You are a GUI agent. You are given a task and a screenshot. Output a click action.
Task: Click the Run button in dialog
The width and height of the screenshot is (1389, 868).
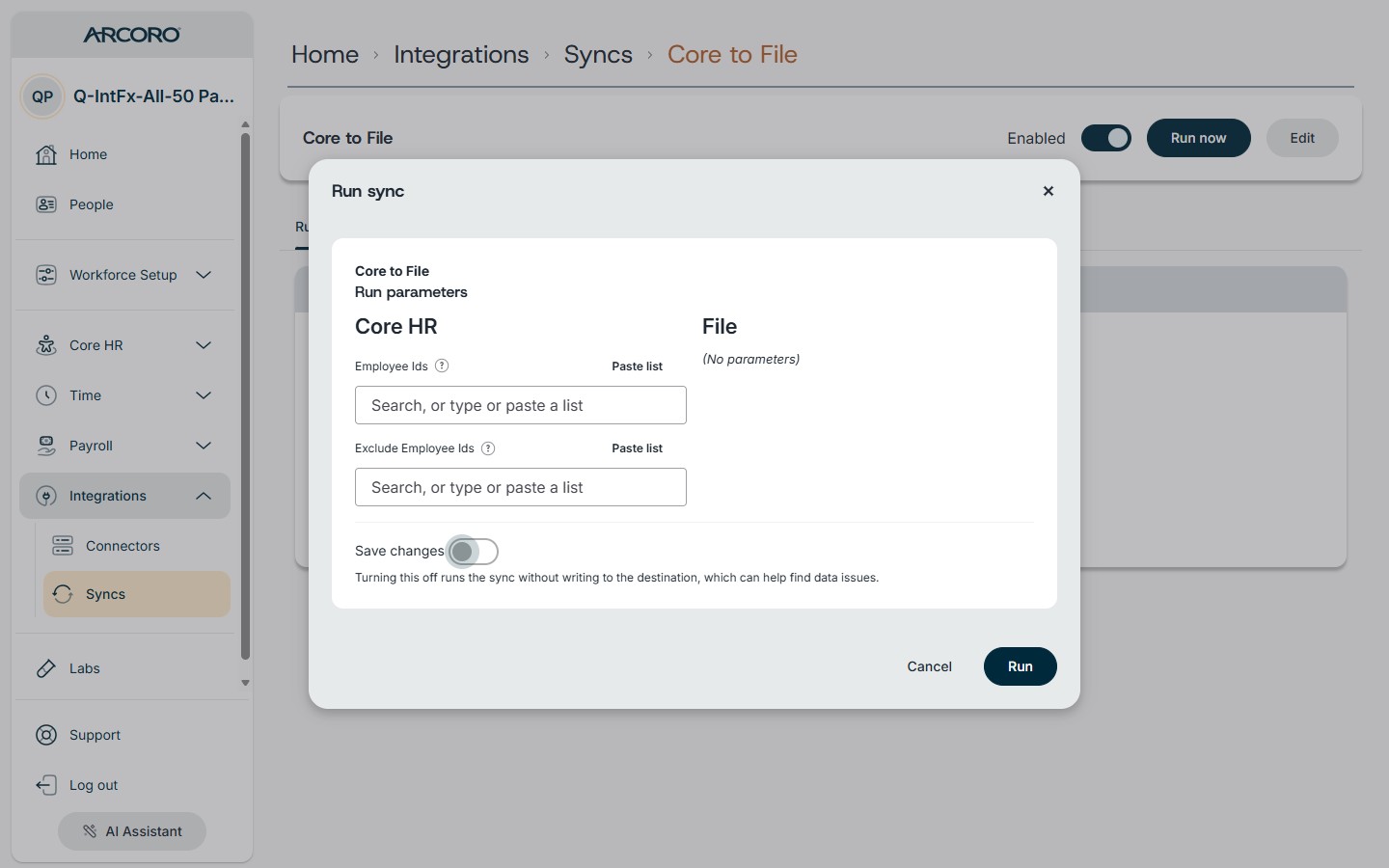(1021, 666)
